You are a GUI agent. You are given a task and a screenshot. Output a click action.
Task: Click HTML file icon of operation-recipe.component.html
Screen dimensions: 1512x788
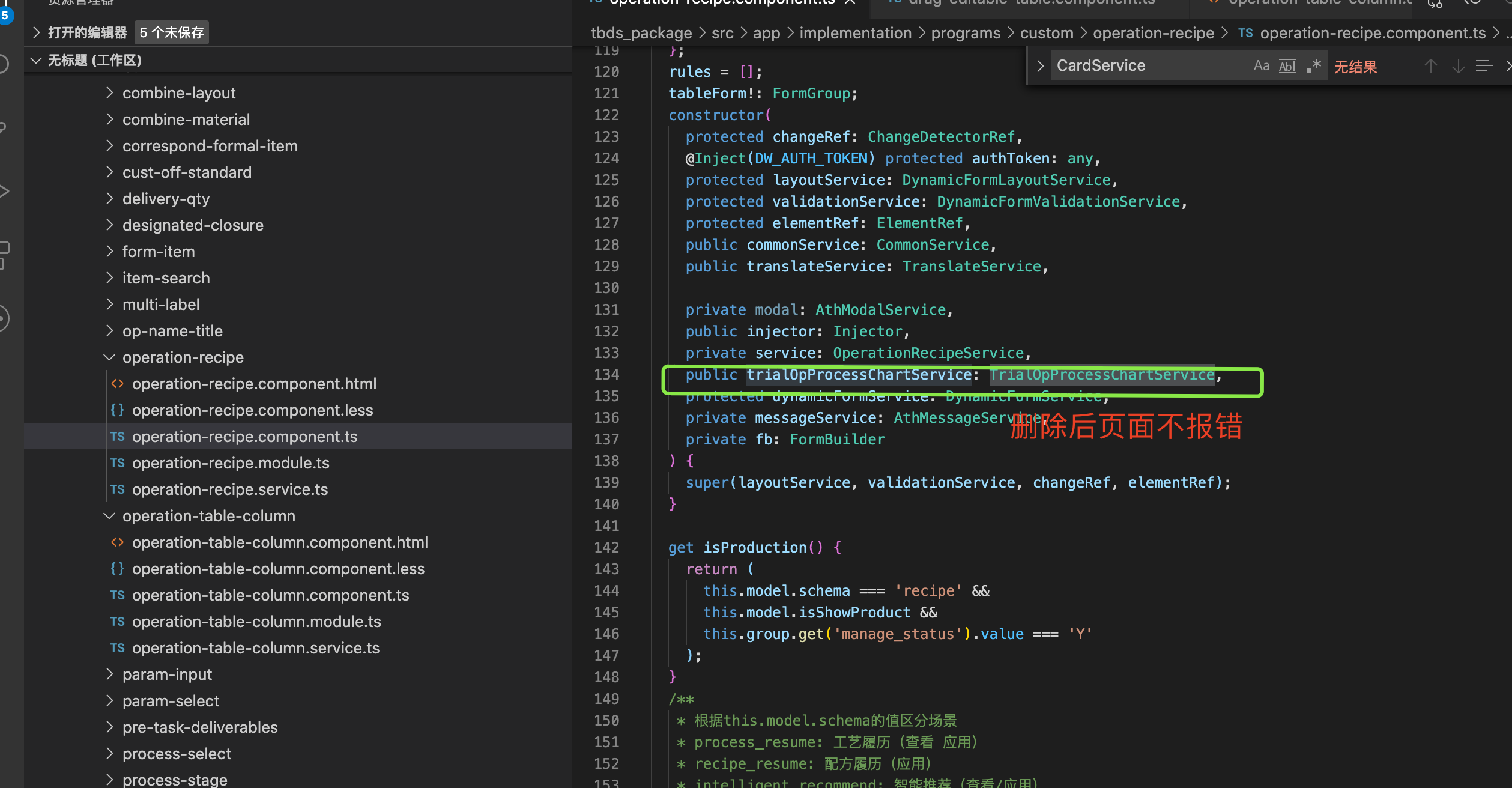coord(117,384)
